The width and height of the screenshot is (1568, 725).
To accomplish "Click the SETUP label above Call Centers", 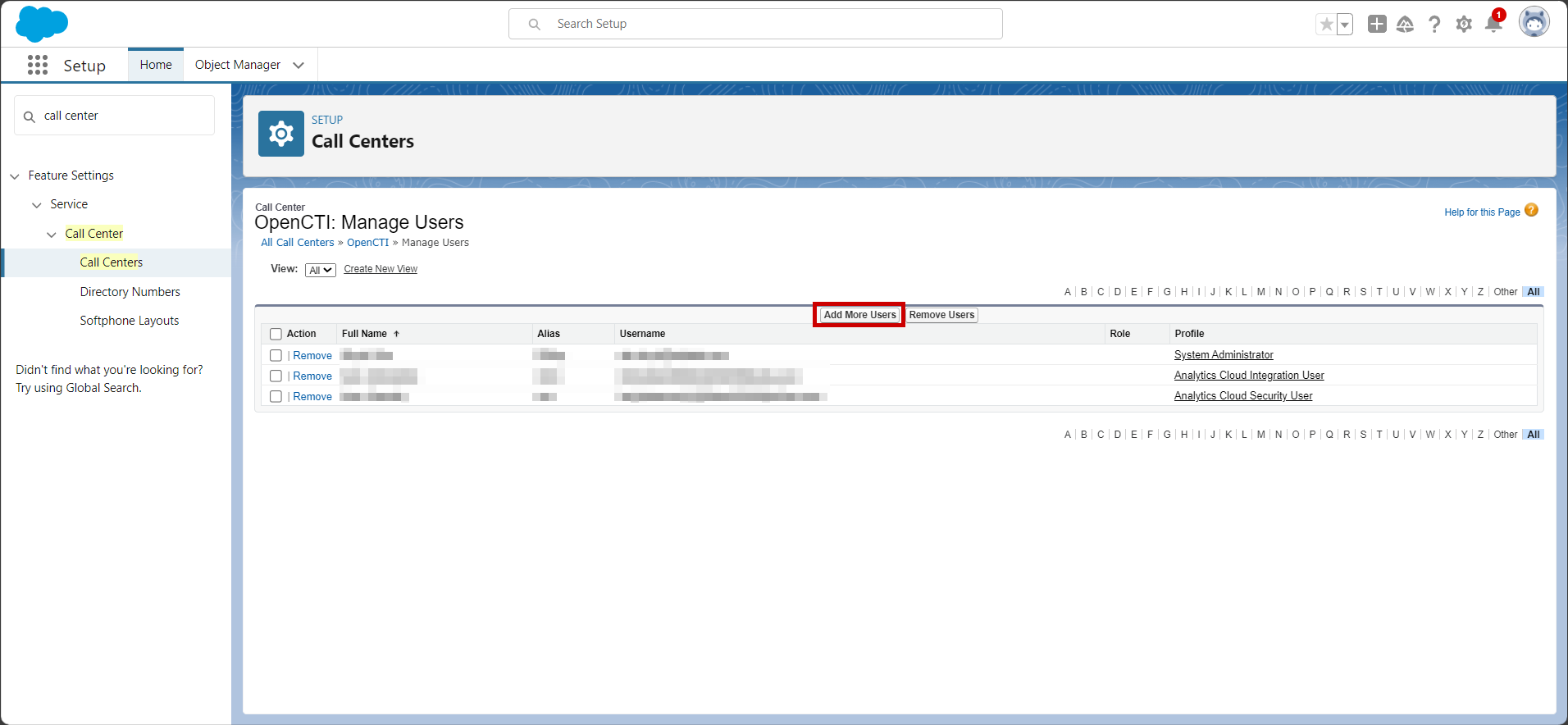I will (x=327, y=120).
